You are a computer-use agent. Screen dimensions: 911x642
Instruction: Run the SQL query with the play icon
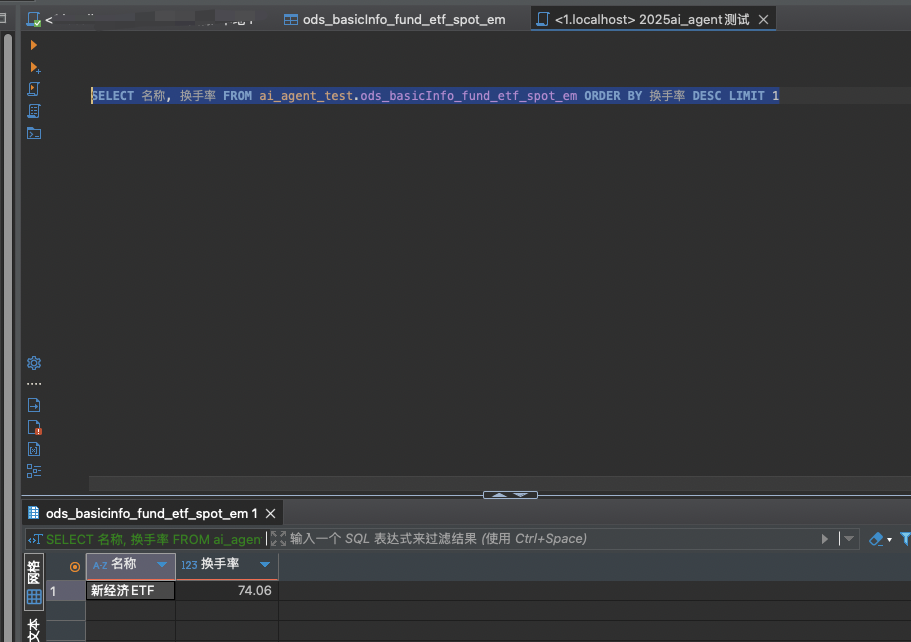coord(33,45)
